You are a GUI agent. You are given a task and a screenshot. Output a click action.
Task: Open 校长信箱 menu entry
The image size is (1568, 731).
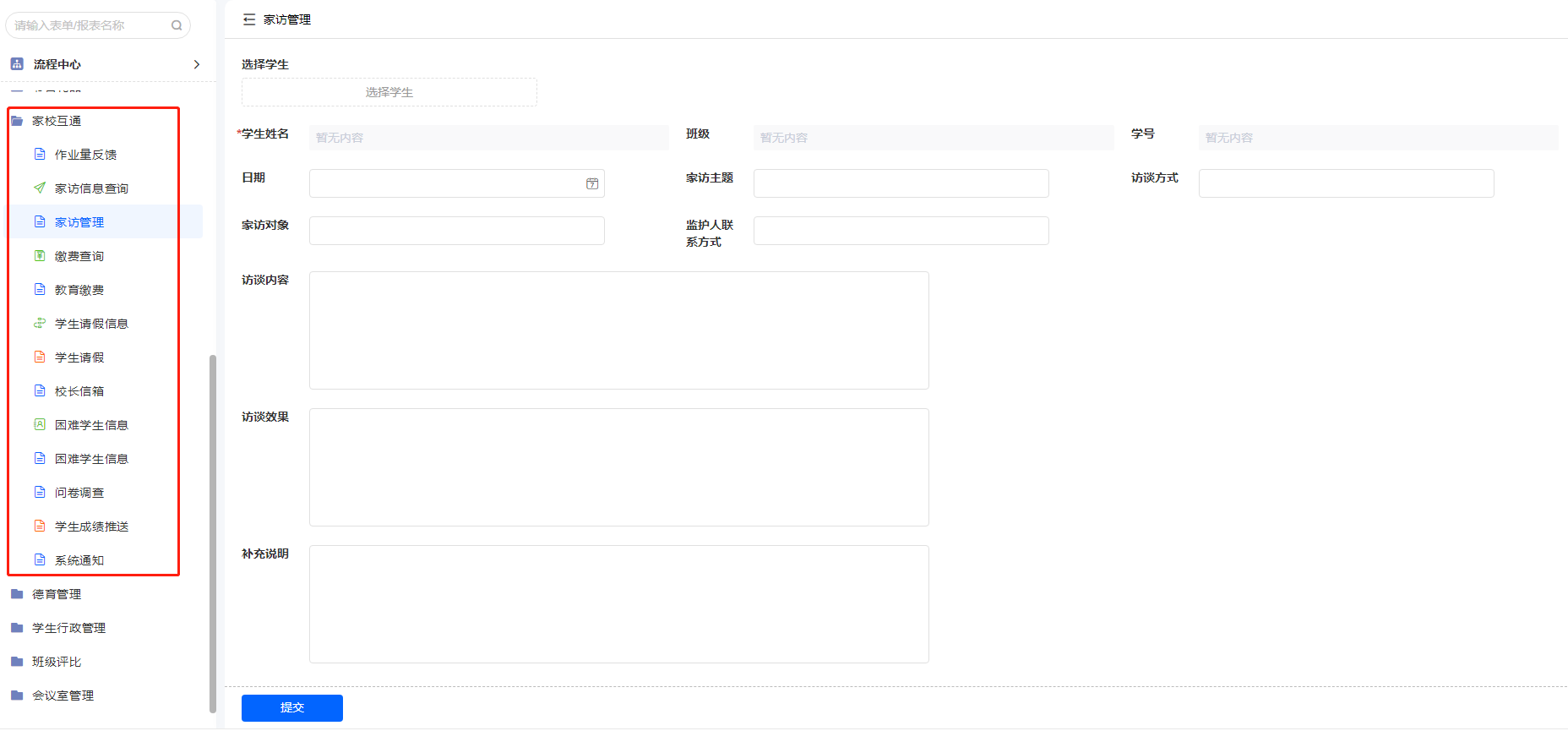click(79, 391)
